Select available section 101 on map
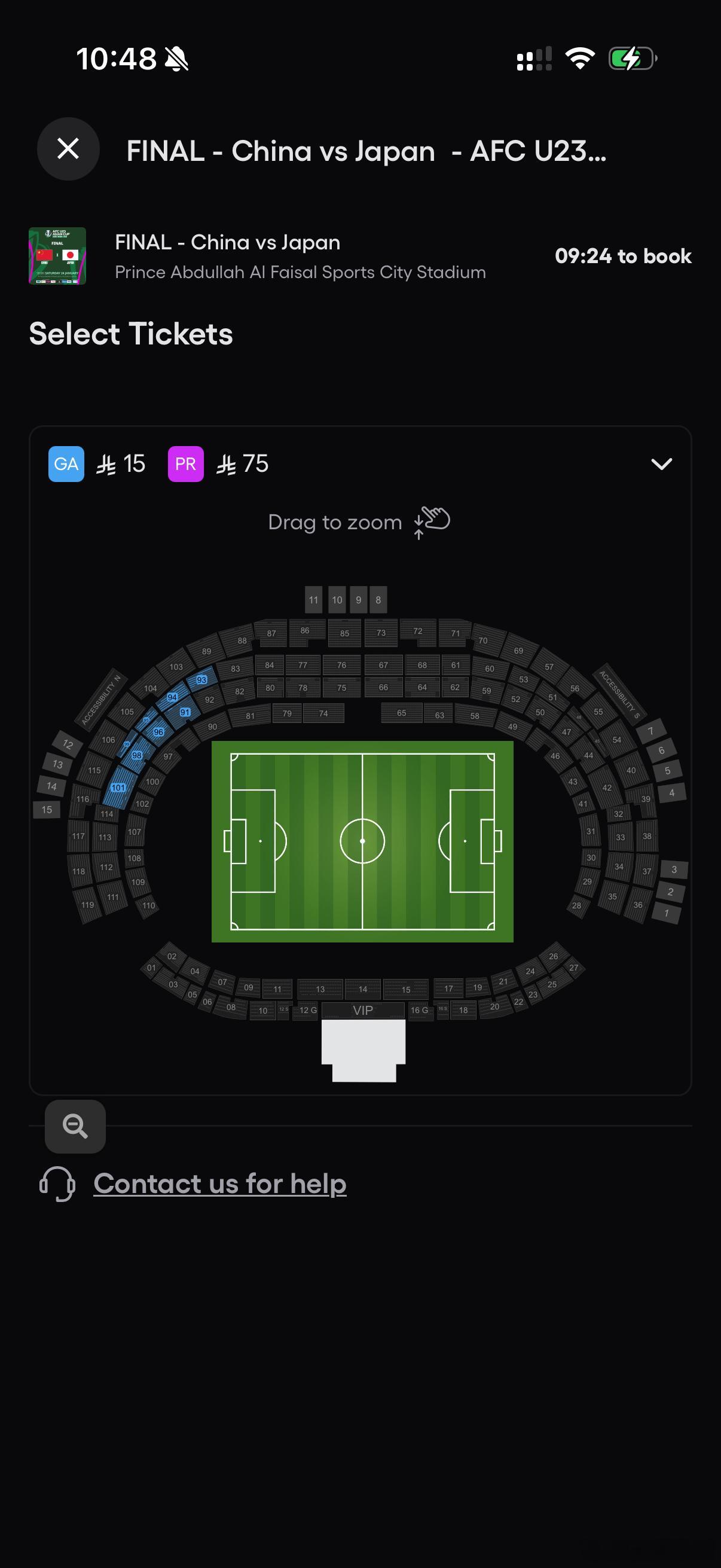 coord(118,788)
